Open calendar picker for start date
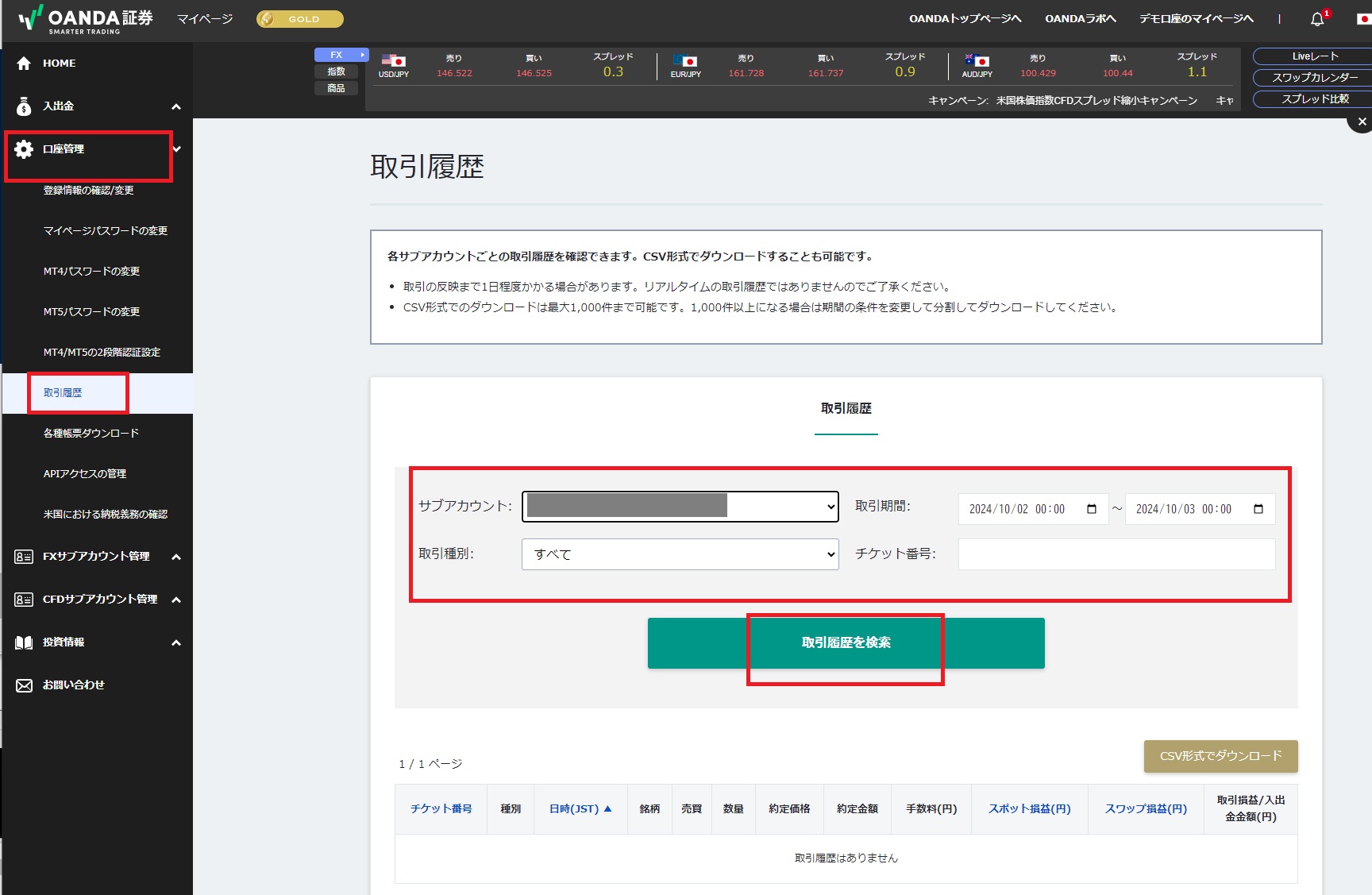 tap(1092, 509)
